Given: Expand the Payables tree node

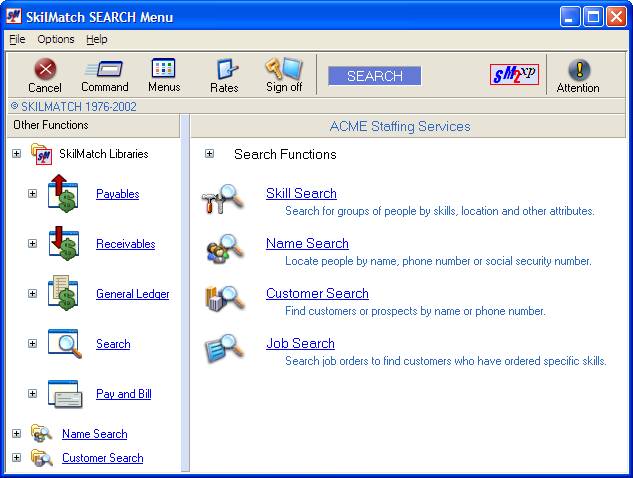Looking at the screenshot, I should click(32, 193).
